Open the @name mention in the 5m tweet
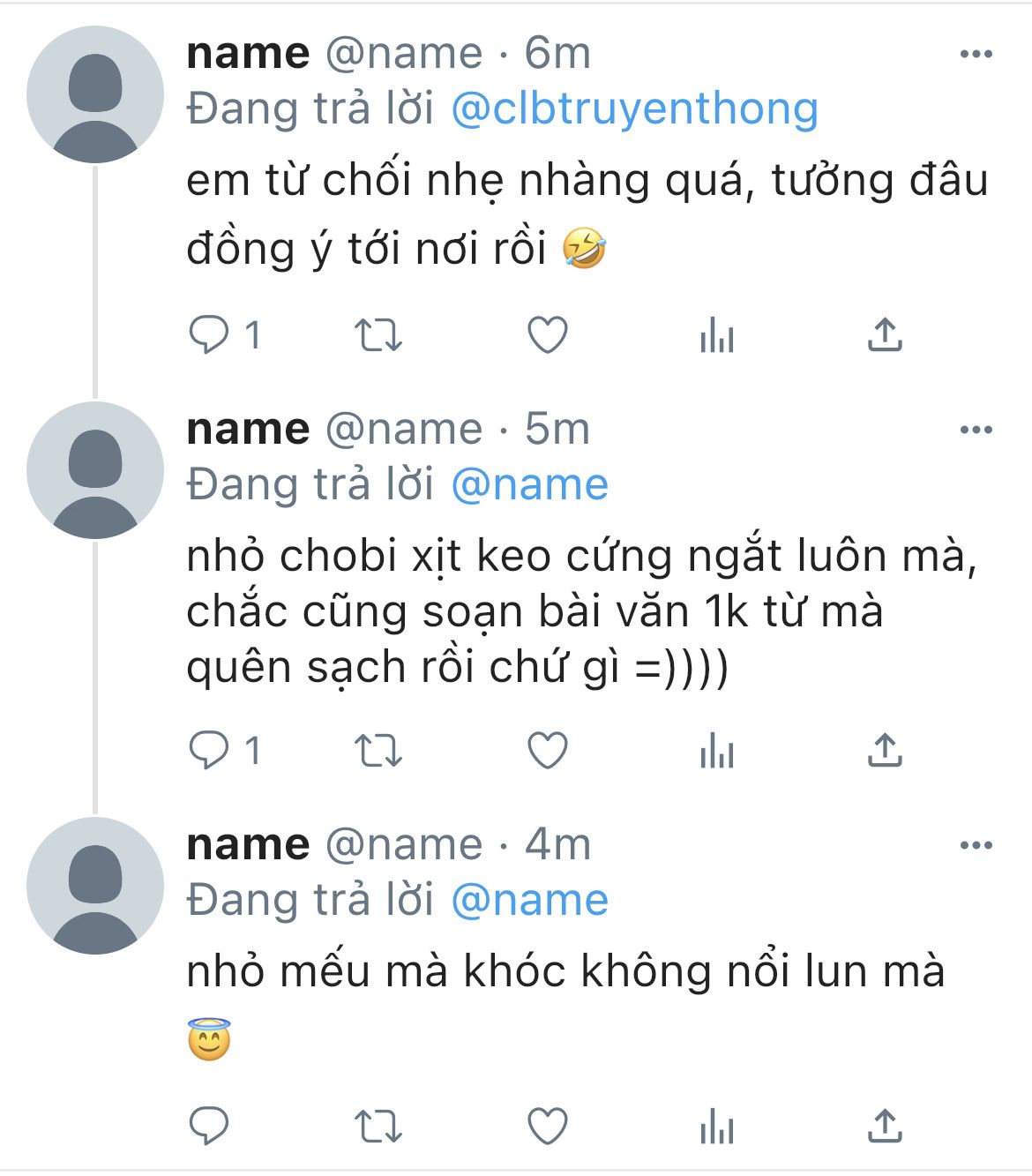Viewport: 1032px width, 1176px height. 529,484
